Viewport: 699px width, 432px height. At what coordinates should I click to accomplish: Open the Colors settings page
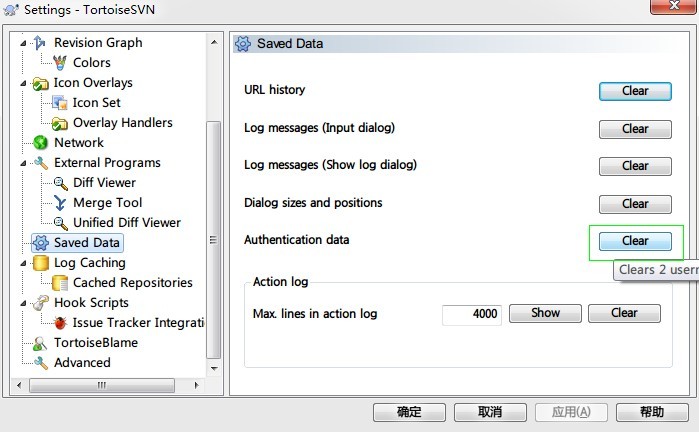[x=92, y=63]
